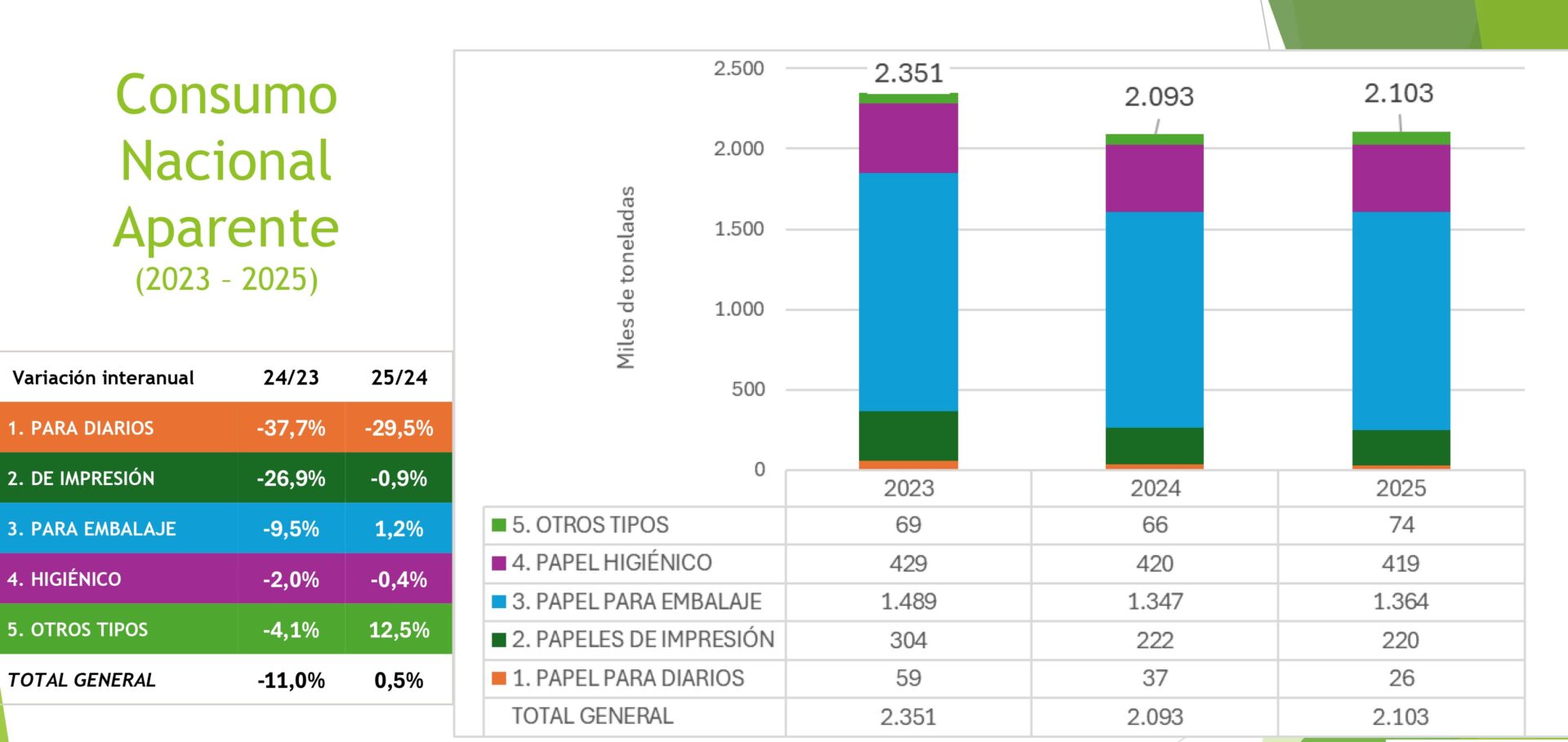This screenshot has height=742, width=1568.
Task: Select the dark green impresión segment of the 2023 bar
Action: point(908,436)
